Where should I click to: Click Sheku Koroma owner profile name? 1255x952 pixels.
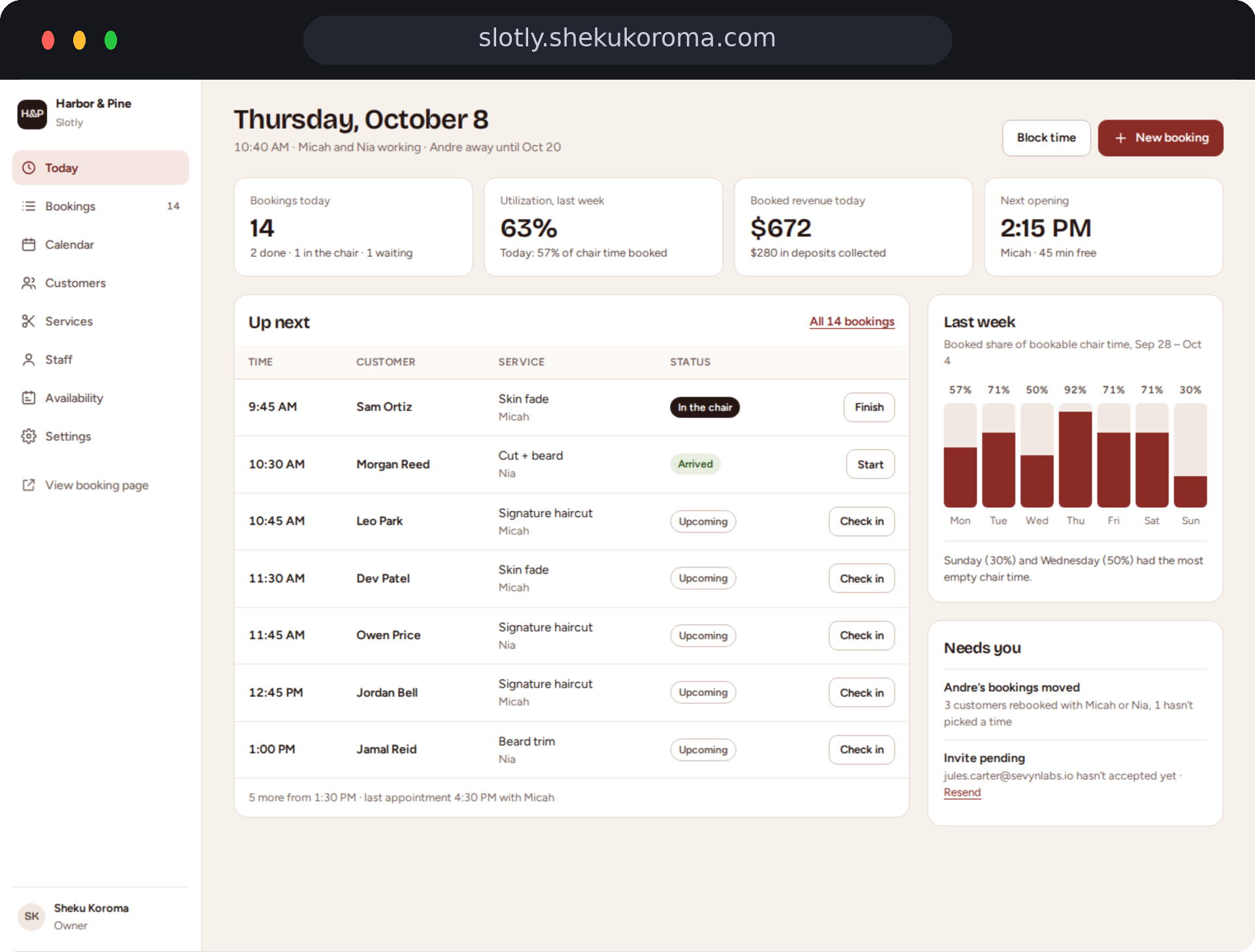click(x=91, y=908)
